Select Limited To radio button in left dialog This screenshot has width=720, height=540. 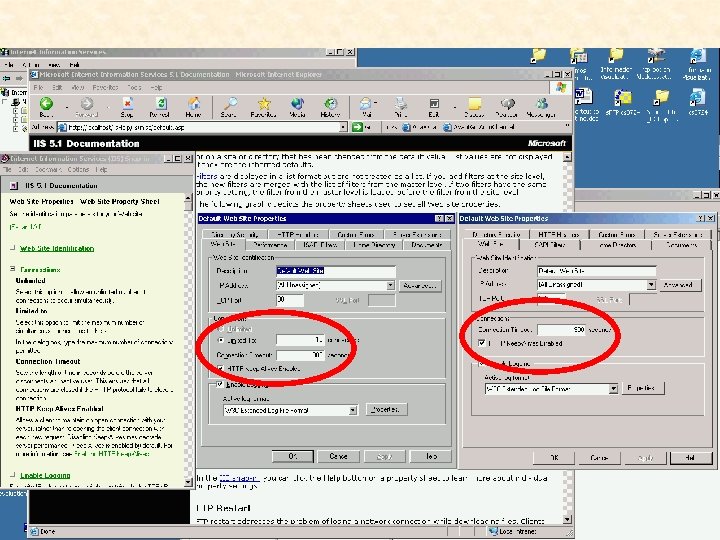221,340
